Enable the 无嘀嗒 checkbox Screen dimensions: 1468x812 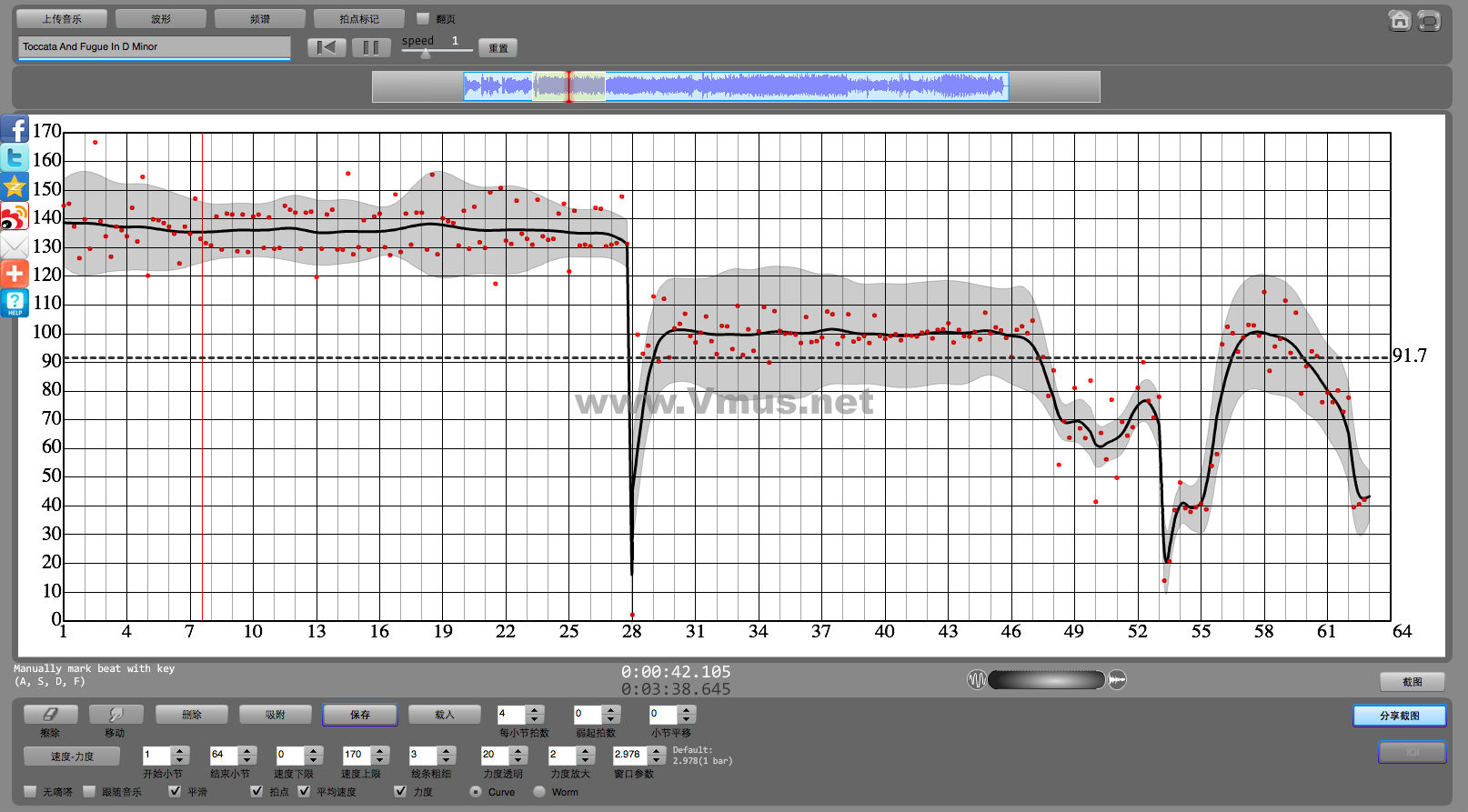click(x=30, y=791)
